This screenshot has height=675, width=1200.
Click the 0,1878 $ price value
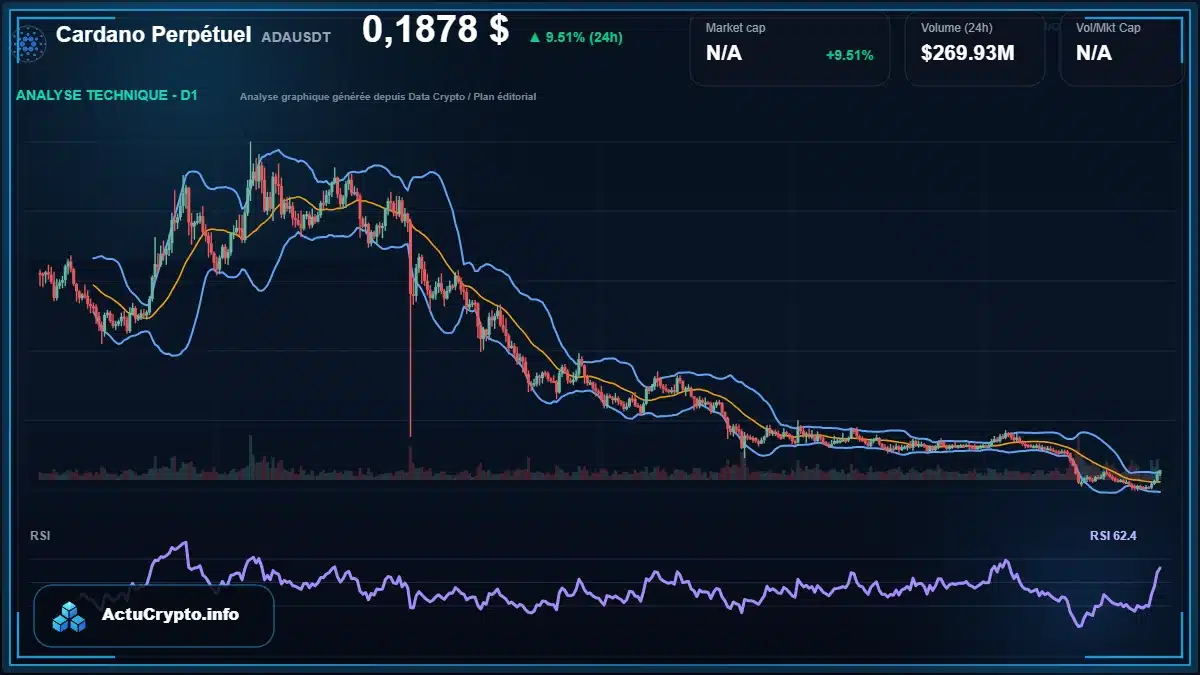436,30
